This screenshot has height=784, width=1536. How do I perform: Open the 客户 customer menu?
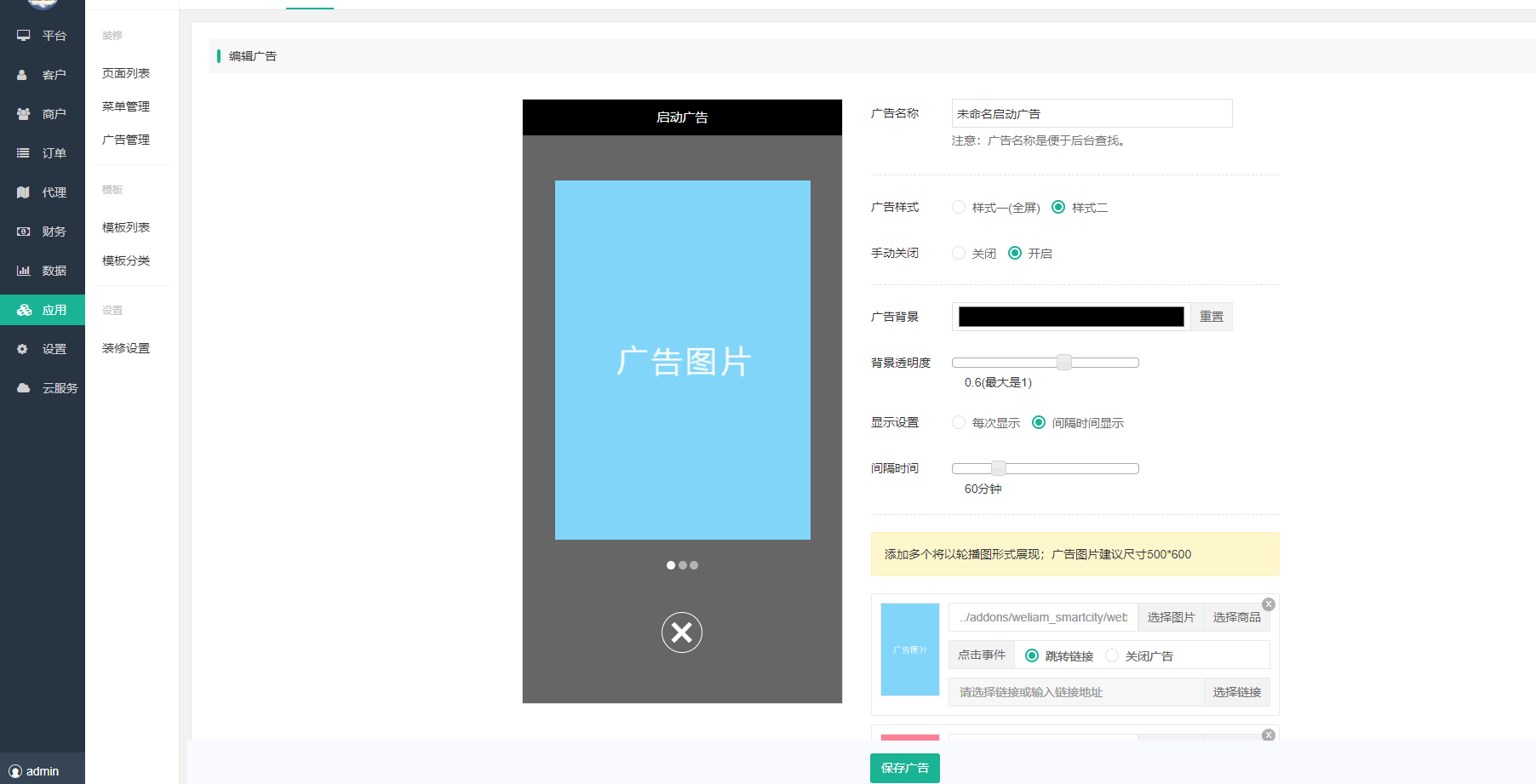point(43,75)
